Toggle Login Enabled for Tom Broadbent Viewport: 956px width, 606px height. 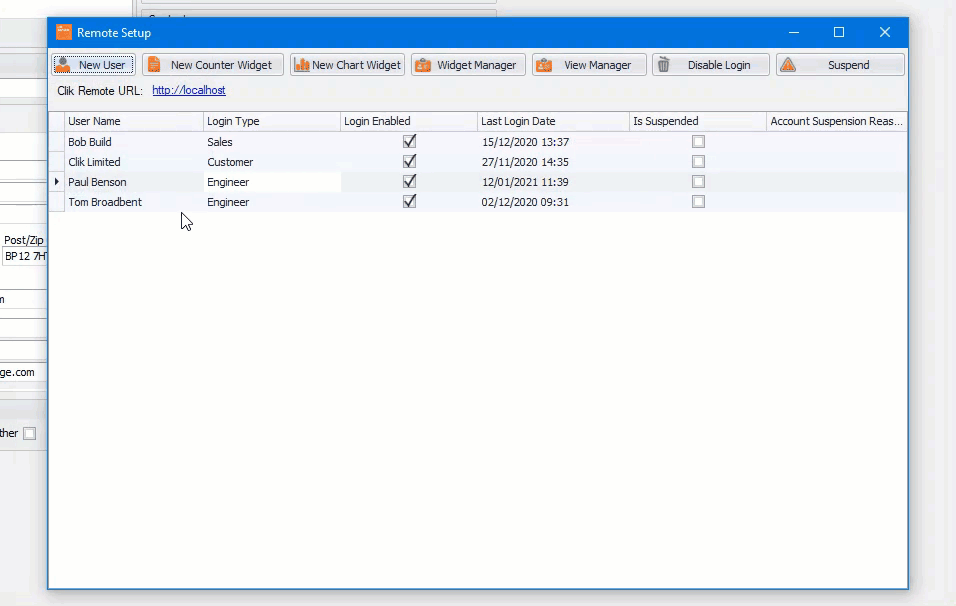pos(410,202)
